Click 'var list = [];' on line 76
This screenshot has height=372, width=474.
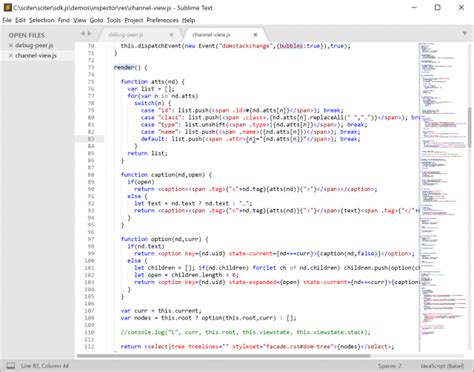pos(151,89)
